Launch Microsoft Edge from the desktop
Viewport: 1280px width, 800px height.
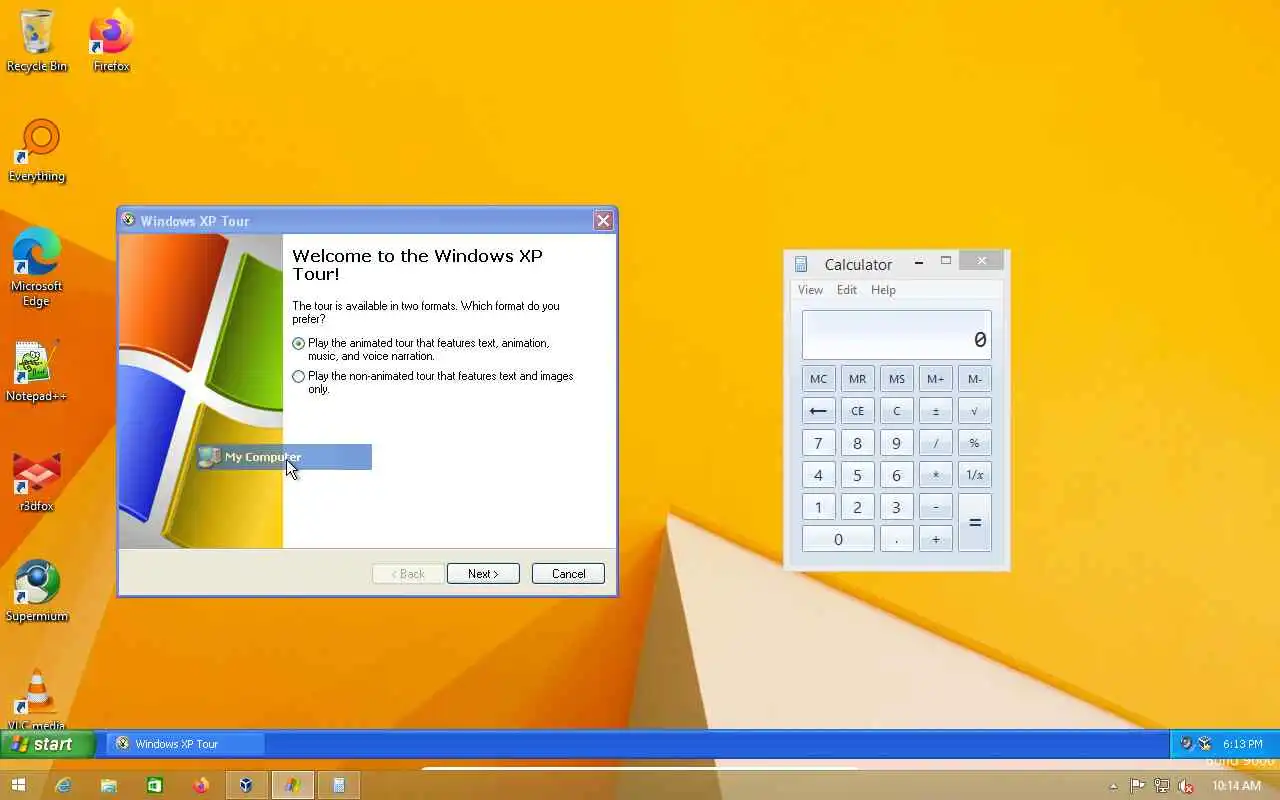point(37,266)
